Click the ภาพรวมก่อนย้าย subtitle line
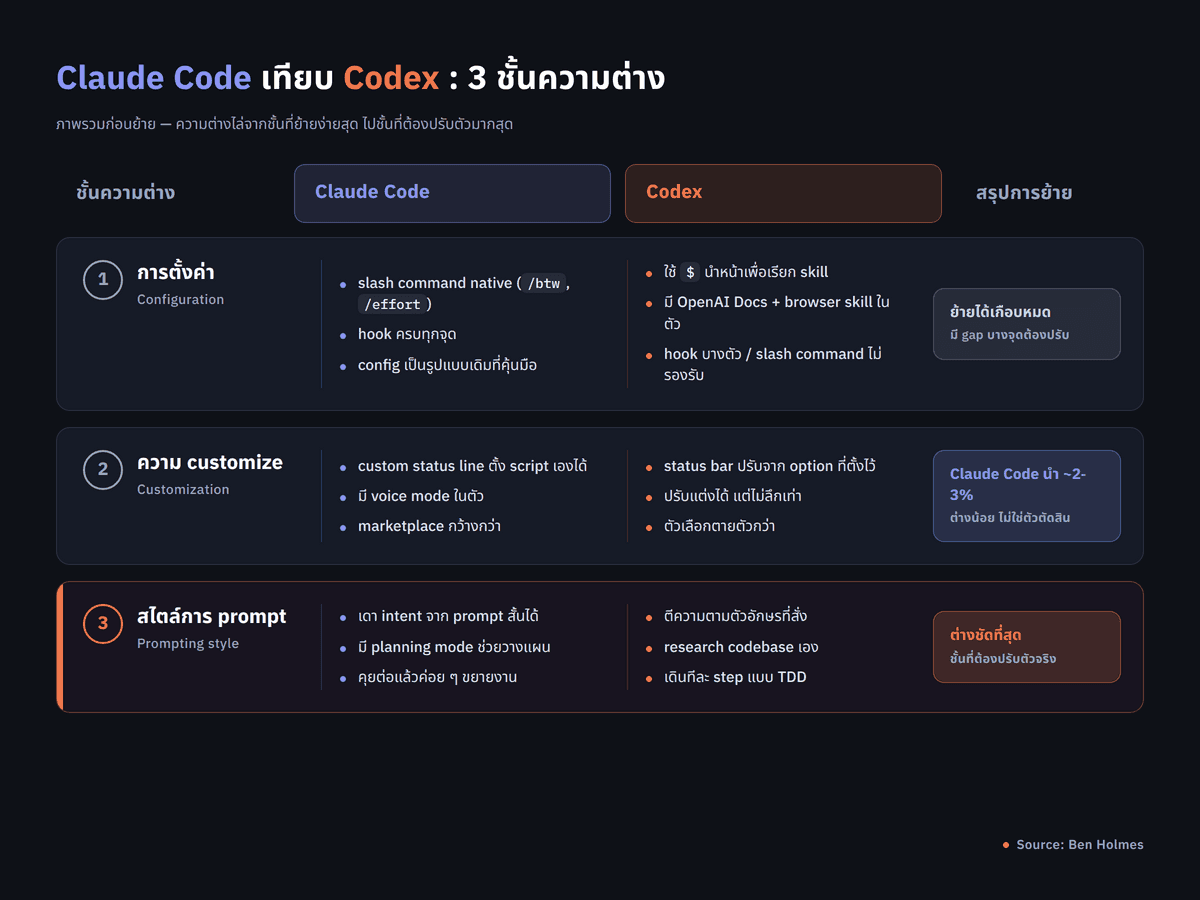 pos(285,125)
